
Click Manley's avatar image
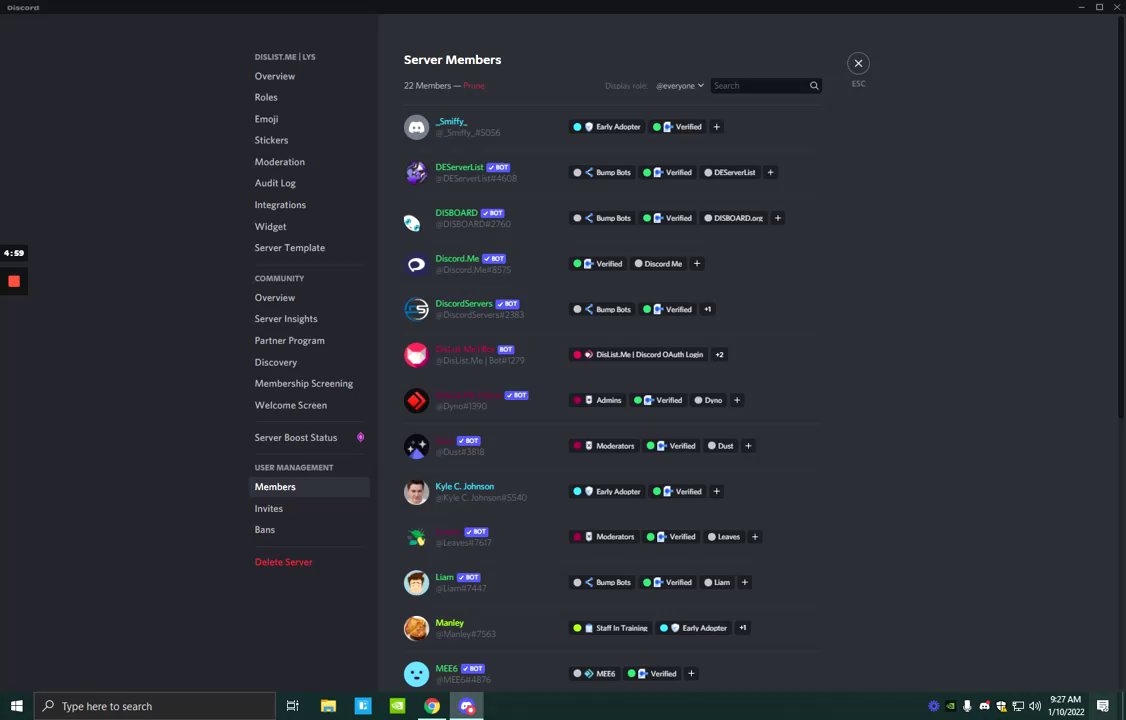[417, 628]
